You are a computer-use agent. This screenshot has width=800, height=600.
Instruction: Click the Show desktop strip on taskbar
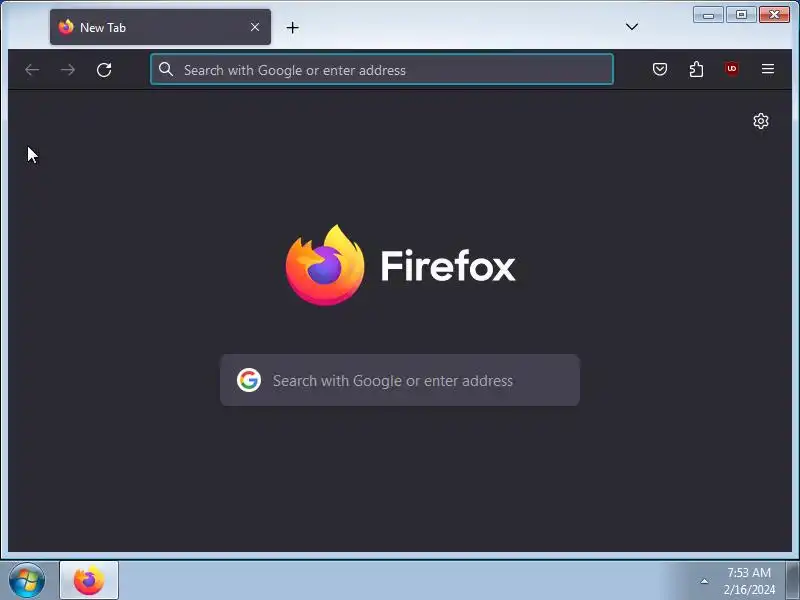793,581
